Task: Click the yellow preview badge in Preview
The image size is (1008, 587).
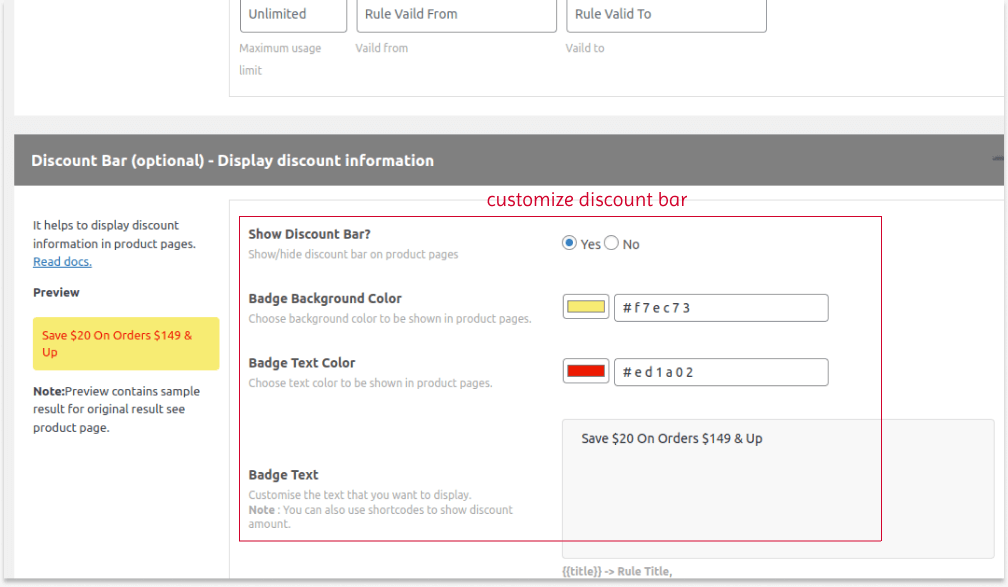Action: [125, 344]
